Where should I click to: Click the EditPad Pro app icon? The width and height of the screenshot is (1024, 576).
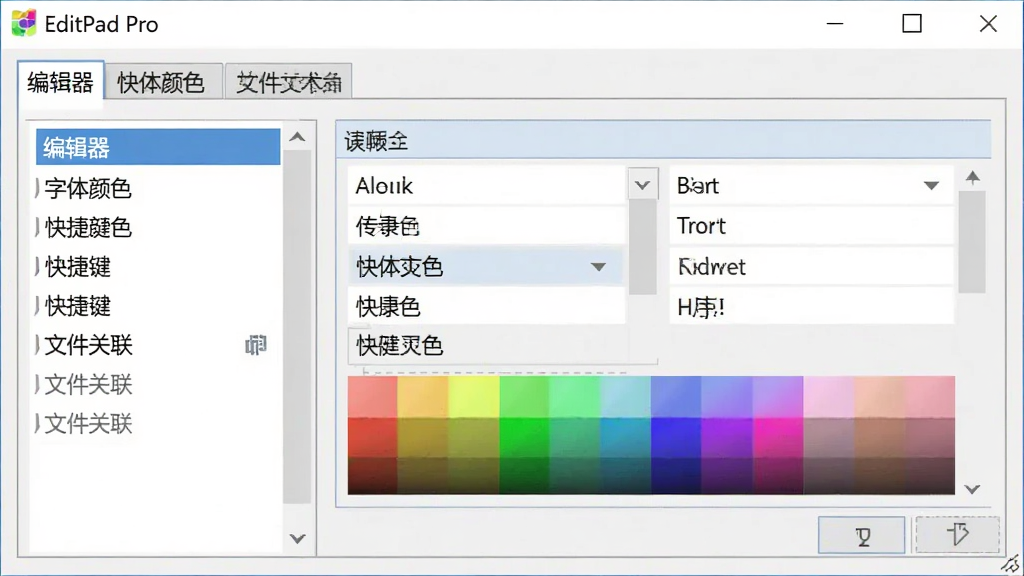(24, 24)
